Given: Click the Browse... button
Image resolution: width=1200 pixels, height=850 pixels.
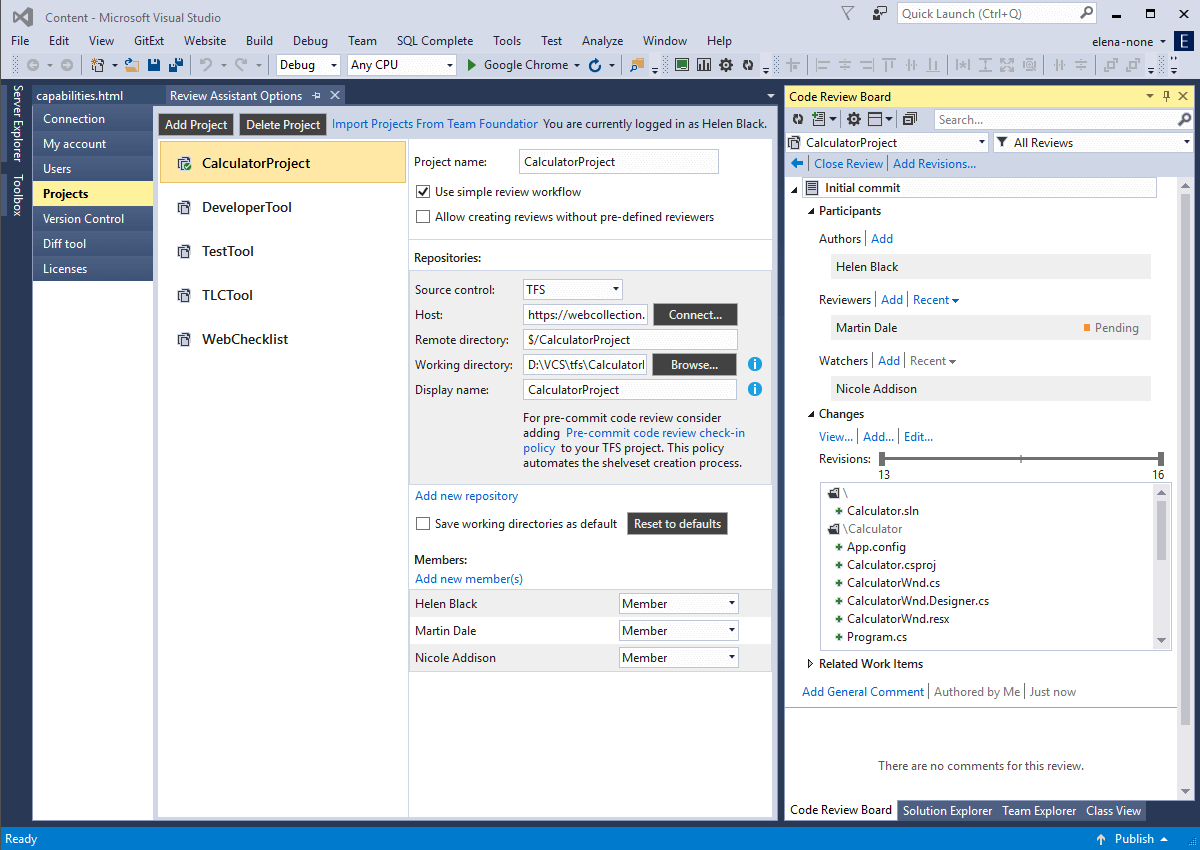Looking at the screenshot, I should click(694, 364).
